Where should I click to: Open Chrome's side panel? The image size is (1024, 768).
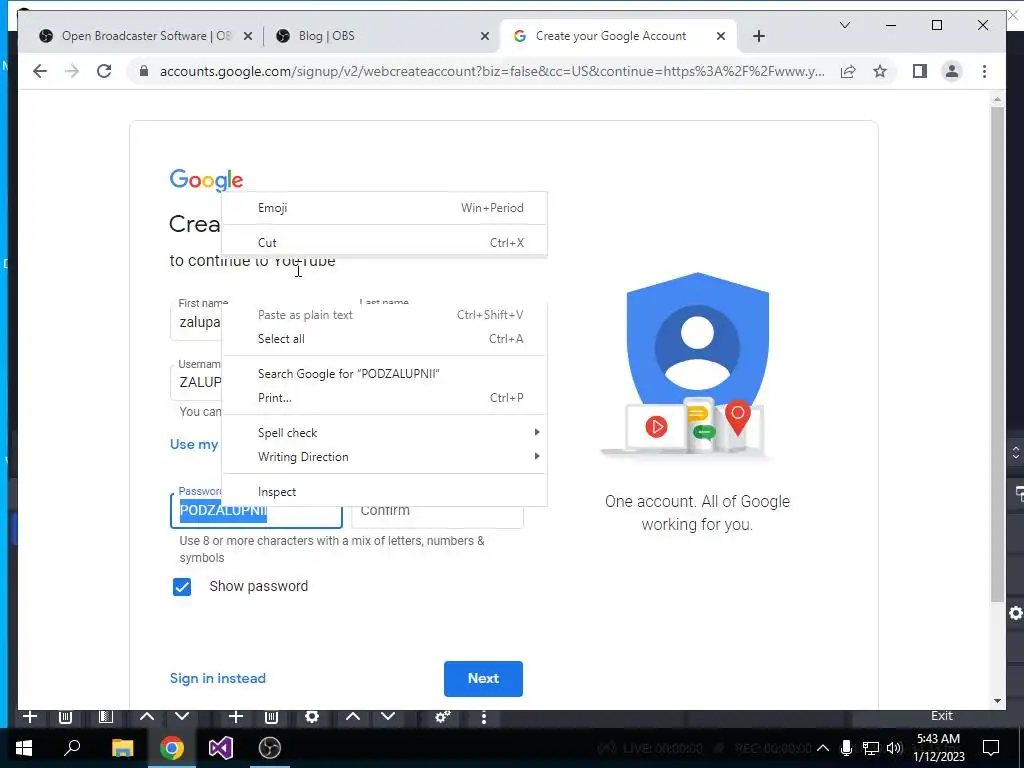[x=920, y=71]
